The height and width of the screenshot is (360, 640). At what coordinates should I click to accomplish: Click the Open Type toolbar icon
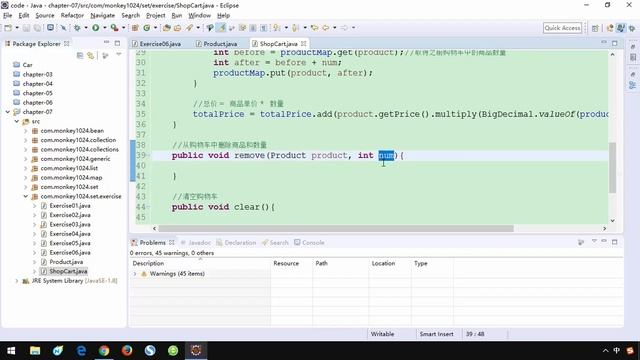[167, 28]
